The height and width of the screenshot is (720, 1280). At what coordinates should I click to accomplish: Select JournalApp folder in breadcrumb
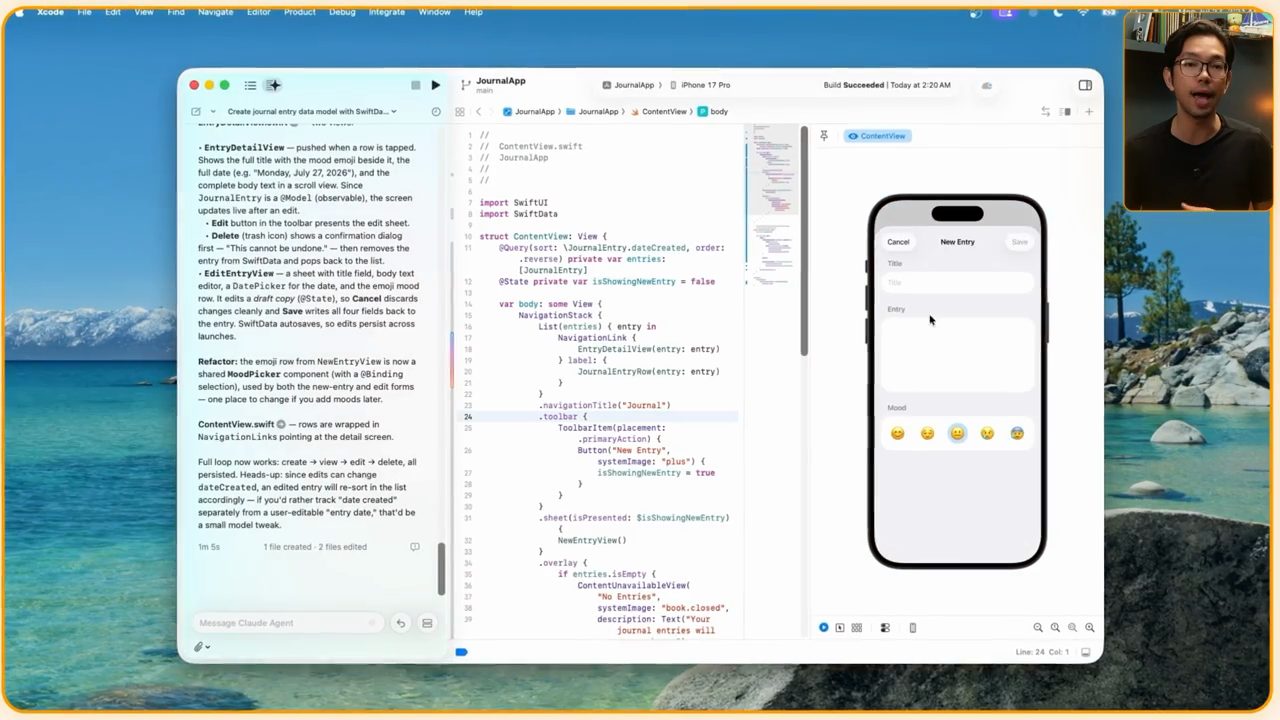click(592, 112)
